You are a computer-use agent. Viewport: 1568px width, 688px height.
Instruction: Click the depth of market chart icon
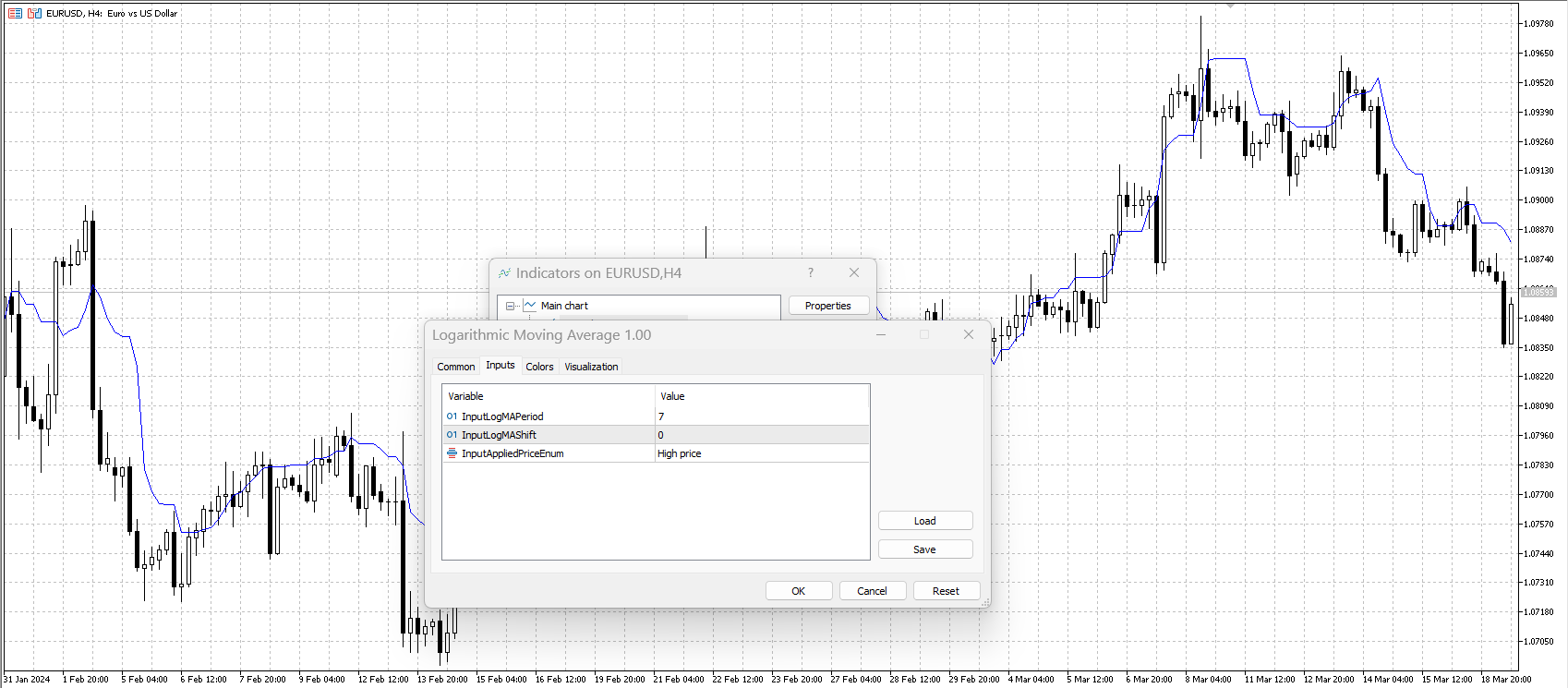[x=35, y=13]
